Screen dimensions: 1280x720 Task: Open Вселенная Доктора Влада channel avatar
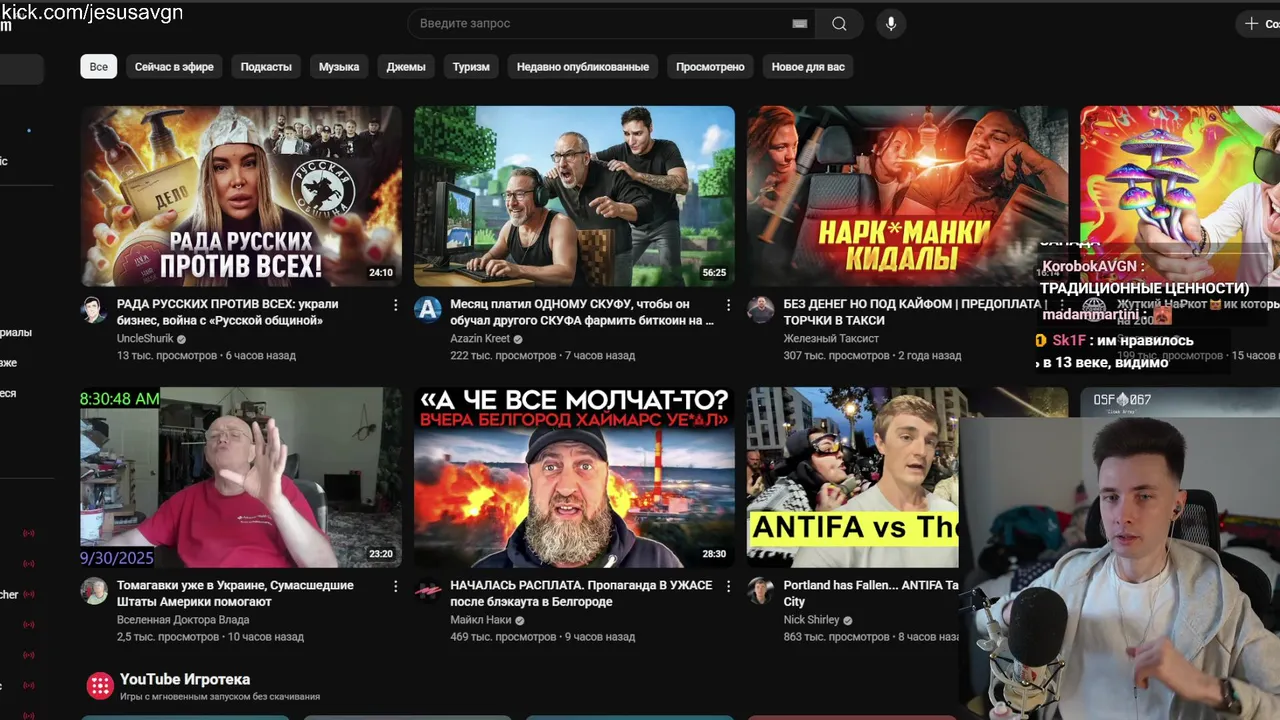point(94,591)
